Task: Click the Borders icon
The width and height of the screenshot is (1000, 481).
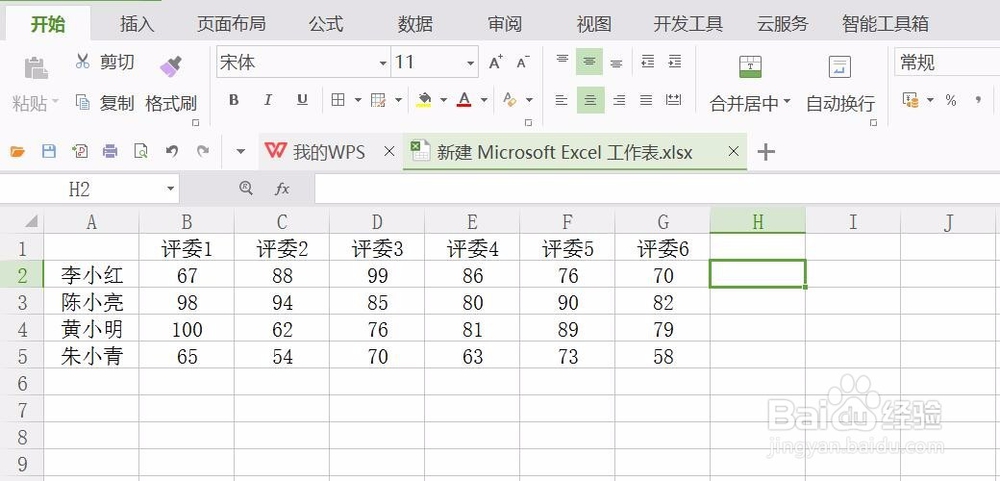Action: click(338, 100)
